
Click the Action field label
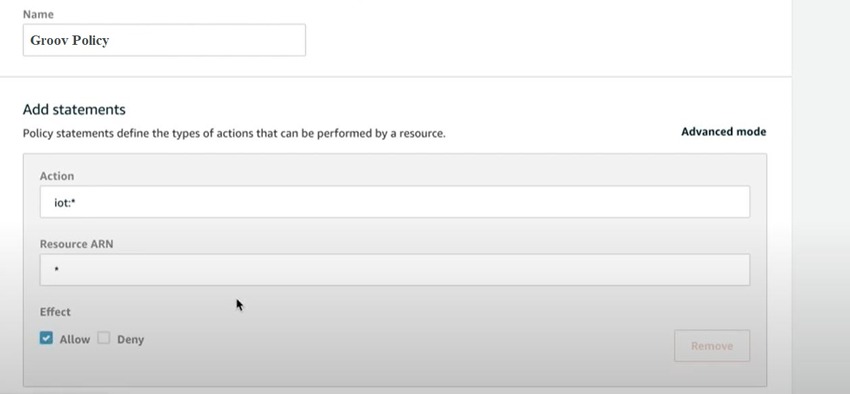57,176
